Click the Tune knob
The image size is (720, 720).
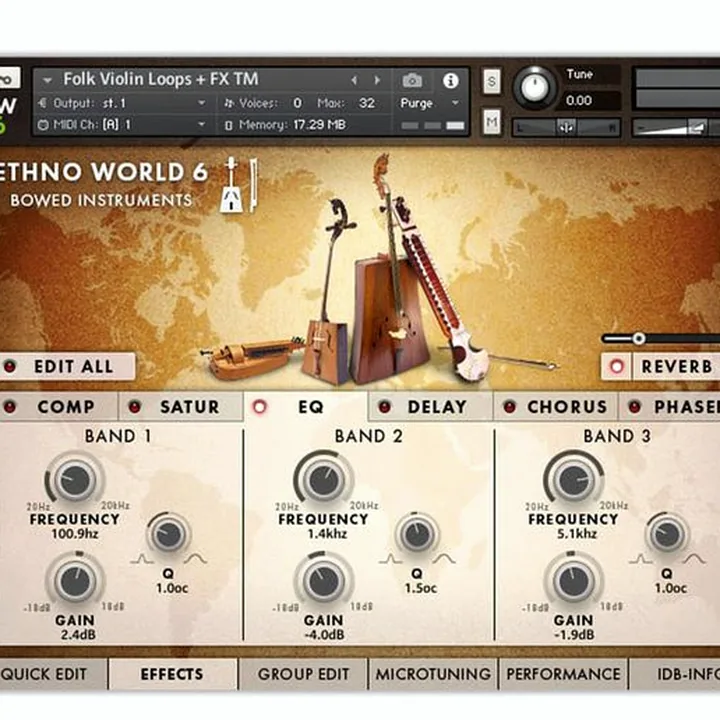[x=534, y=87]
